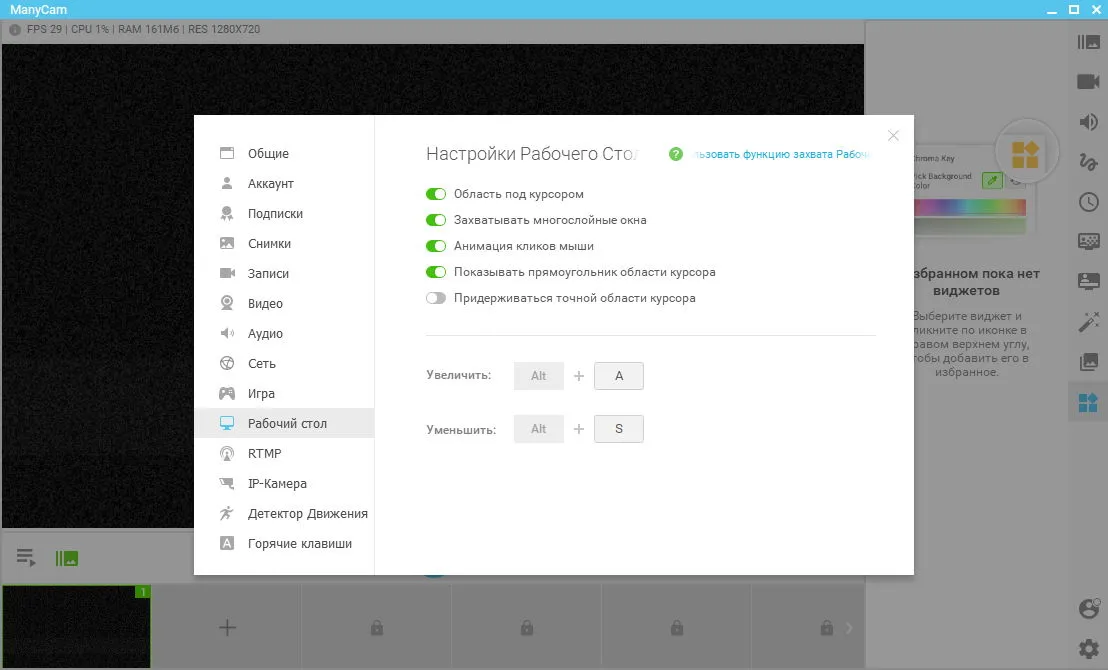Toggle Захватывать многослойные окна switch

click(436, 221)
